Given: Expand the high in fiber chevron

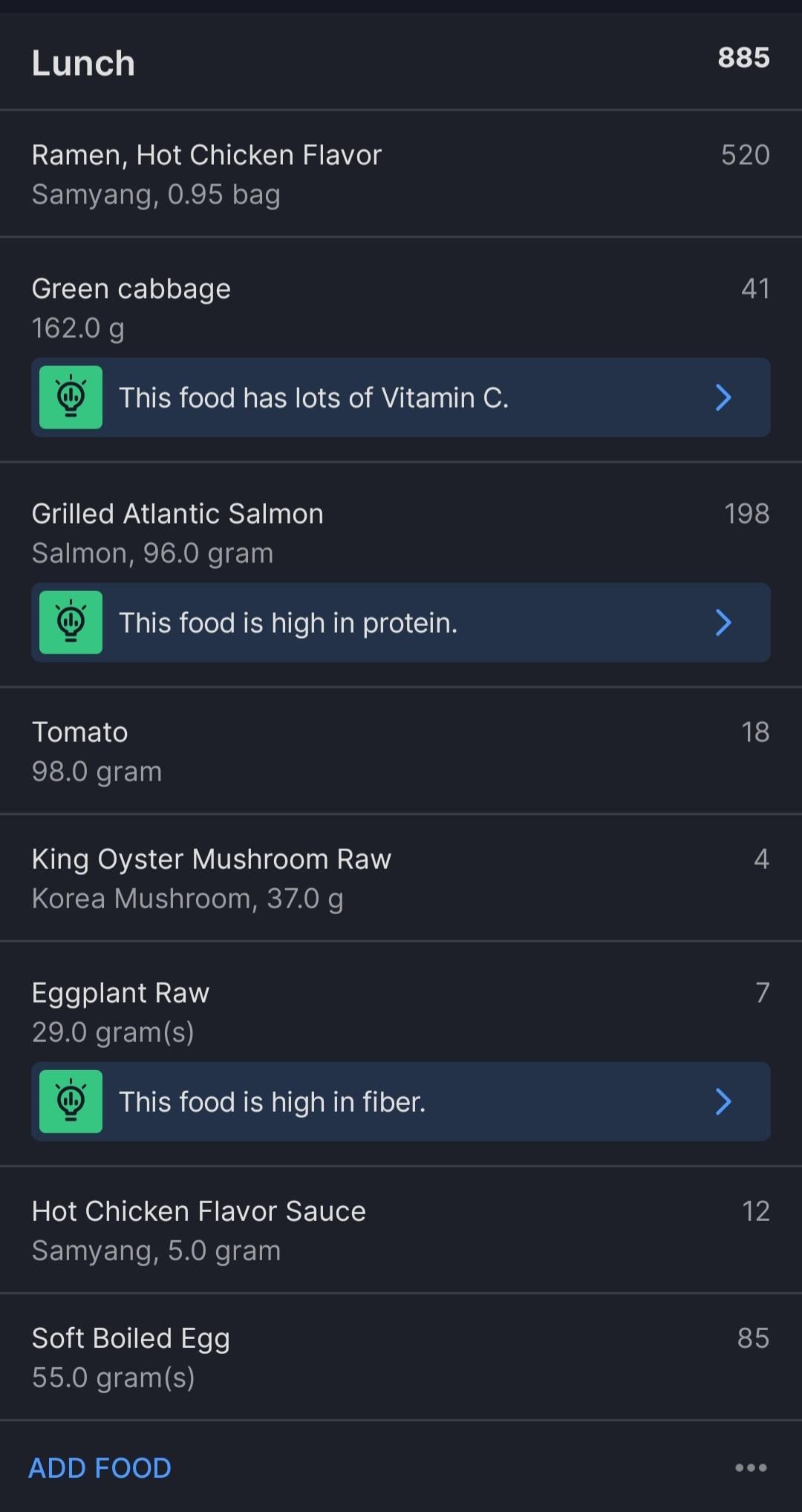Looking at the screenshot, I should pos(723,1101).
